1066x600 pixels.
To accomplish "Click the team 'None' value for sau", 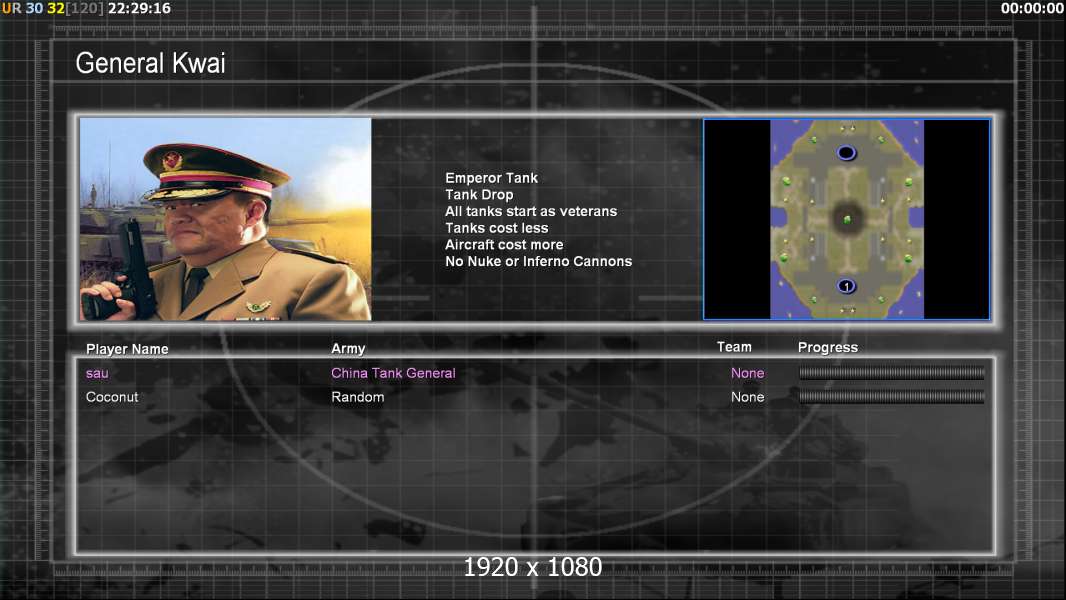I will click(x=747, y=373).
